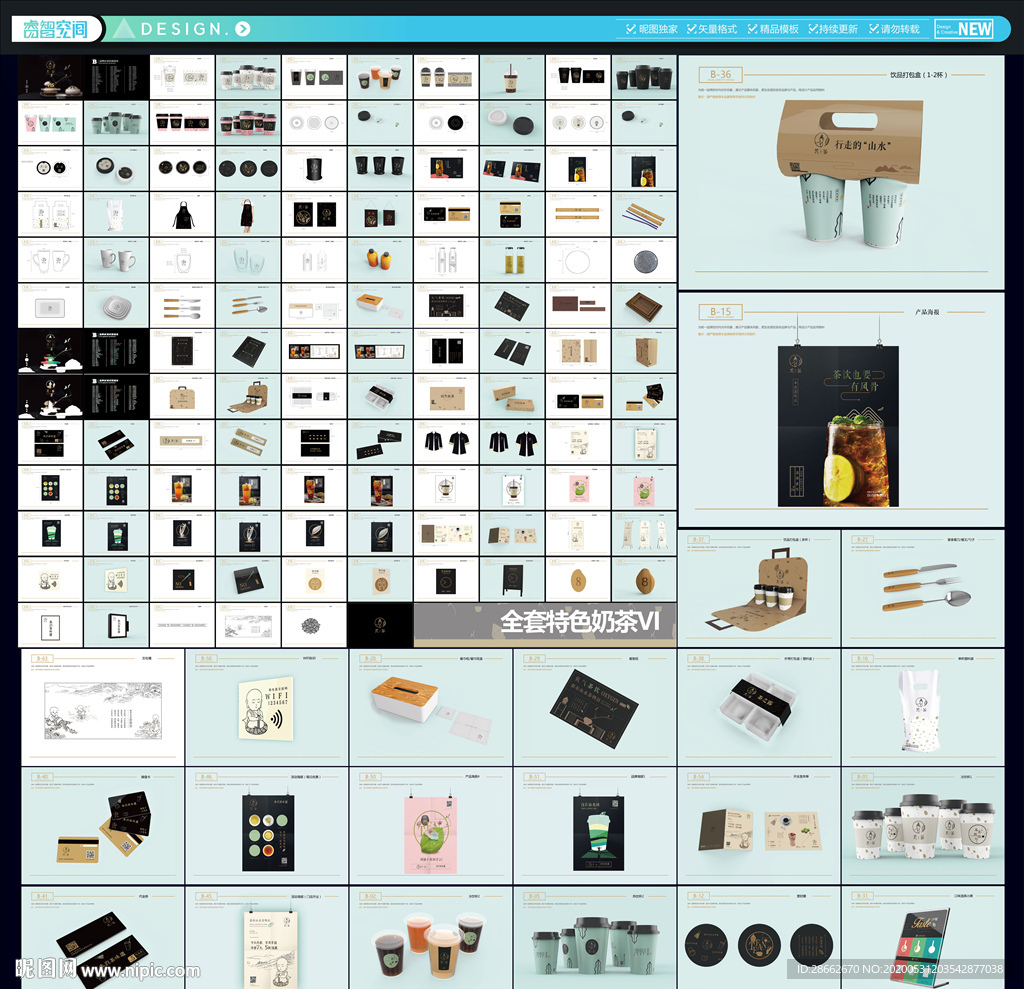This screenshot has width=1024, height=989.
Task: Click the circled arrow after DESIGN text
Action: pyautogui.click(x=243, y=29)
